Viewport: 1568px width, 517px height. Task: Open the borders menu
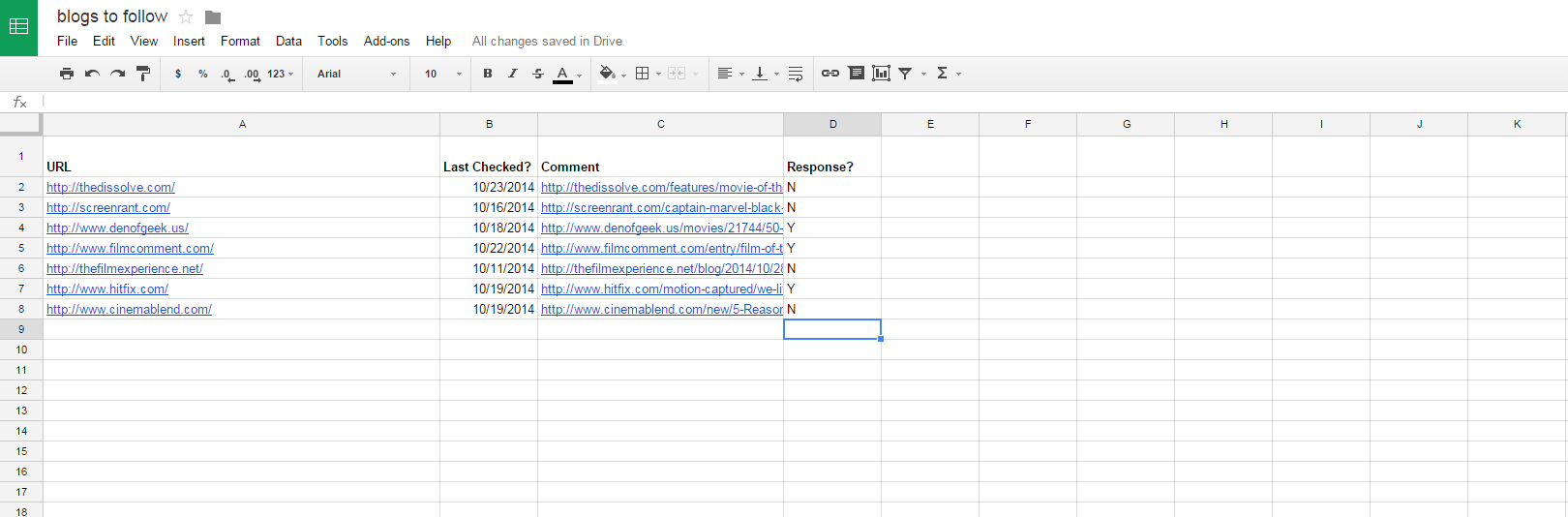coord(648,74)
